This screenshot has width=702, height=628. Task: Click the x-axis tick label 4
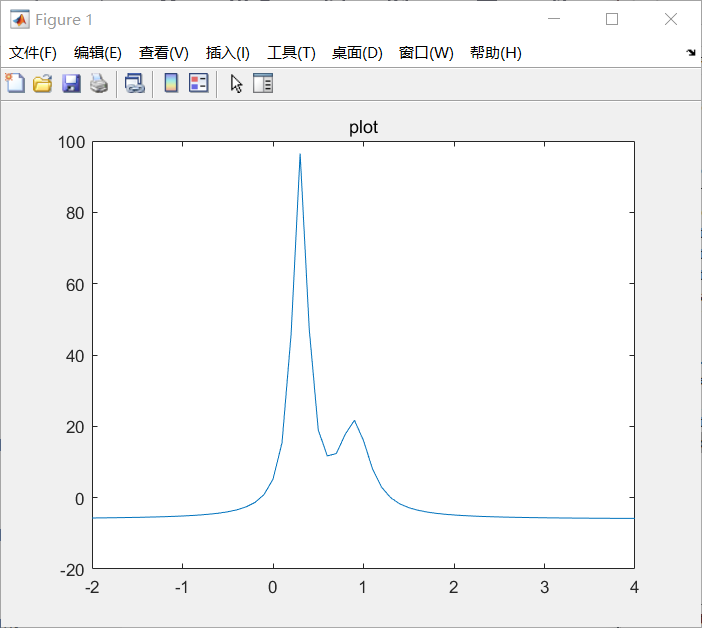pyautogui.click(x=634, y=587)
